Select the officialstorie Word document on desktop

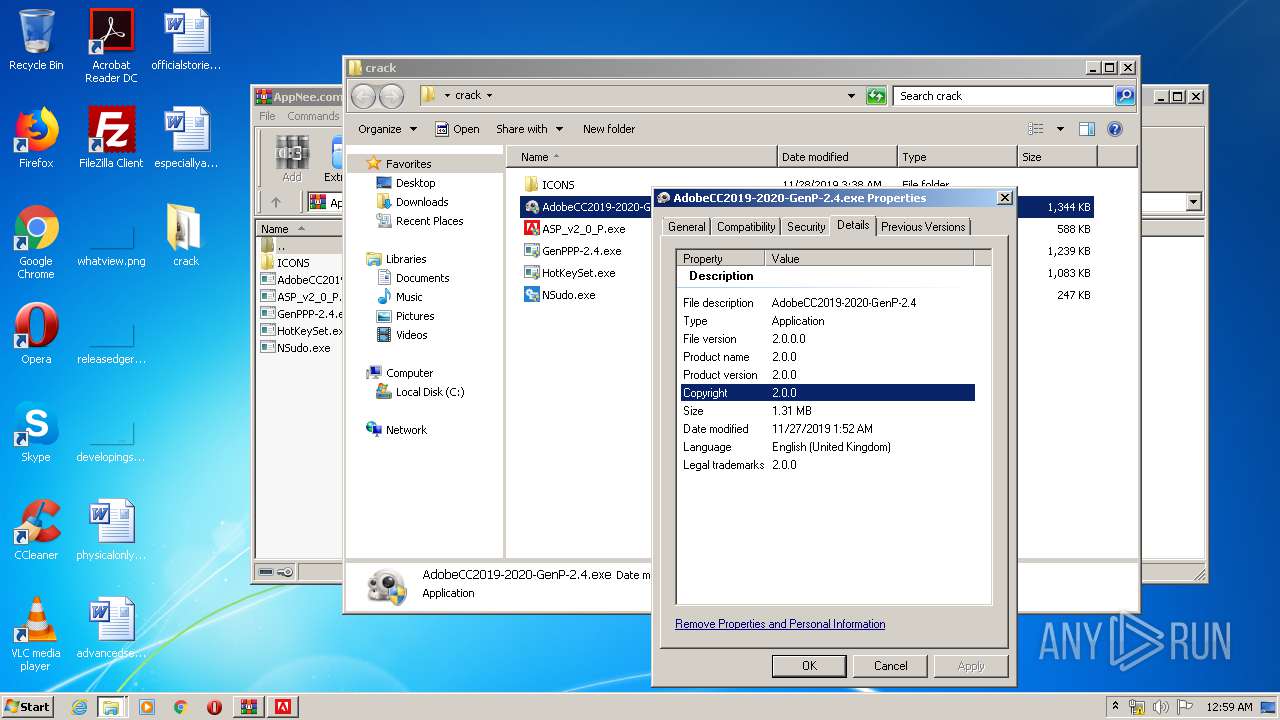click(x=186, y=40)
